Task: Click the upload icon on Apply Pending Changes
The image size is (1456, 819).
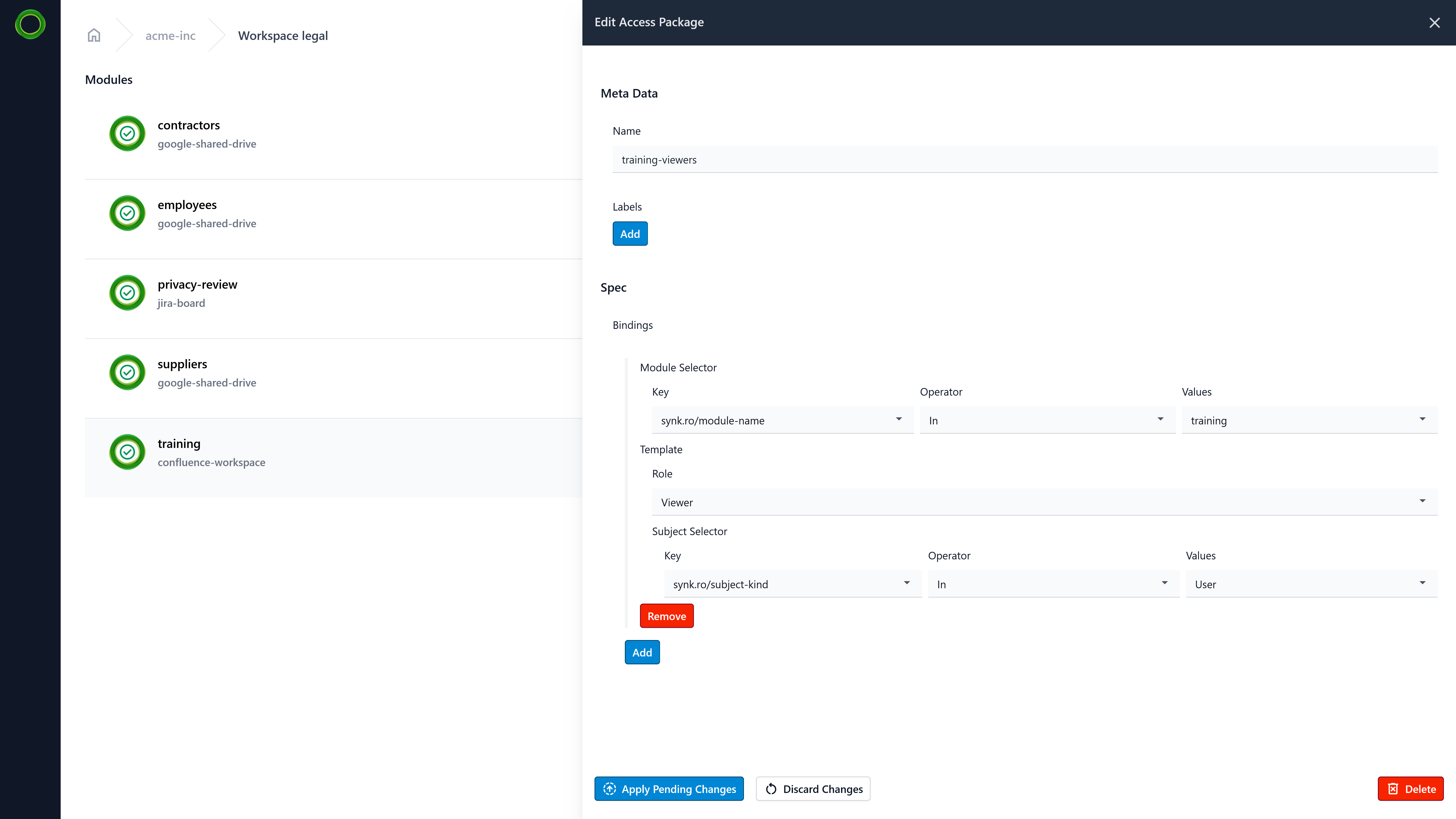Action: click(x=610, y=789)
